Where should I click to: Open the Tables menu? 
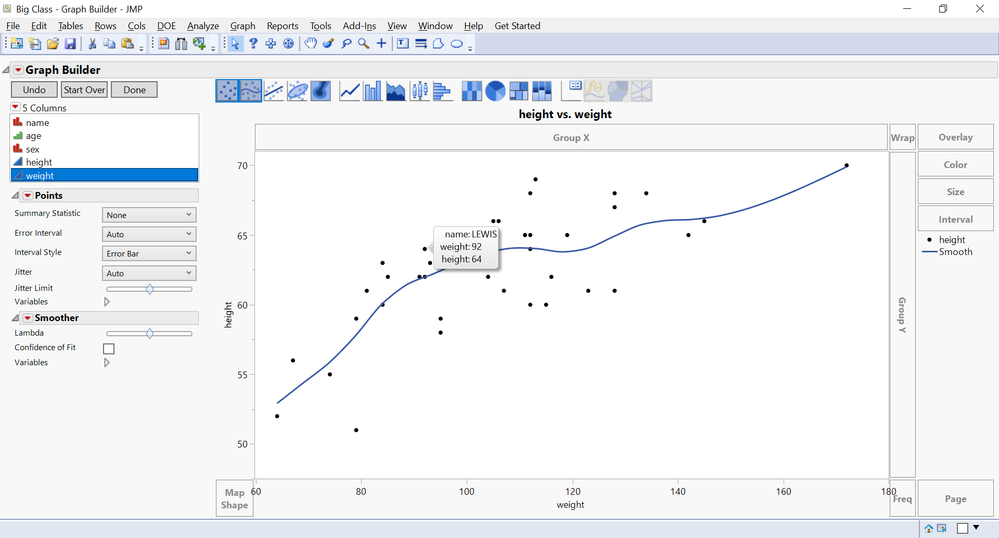[x=70, y=25]
